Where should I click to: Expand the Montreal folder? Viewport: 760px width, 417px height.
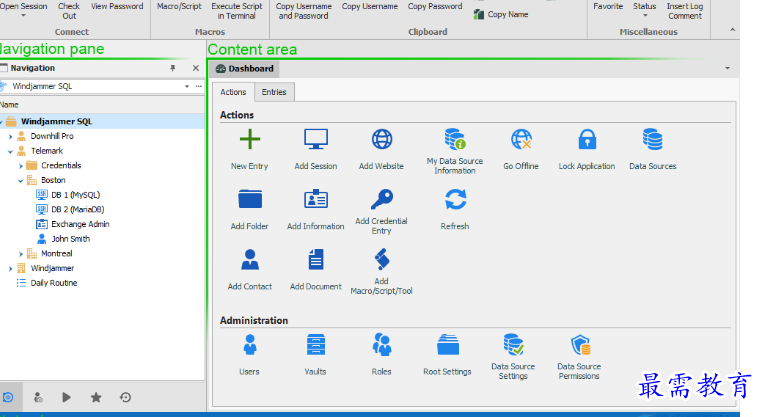tap(21, 254)
